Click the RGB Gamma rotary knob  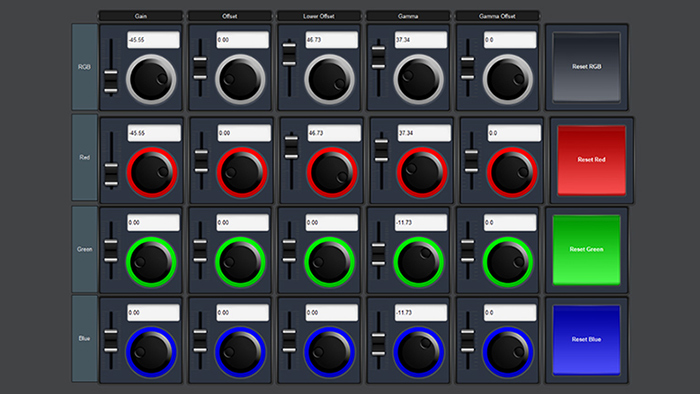[x=418, y=79]
